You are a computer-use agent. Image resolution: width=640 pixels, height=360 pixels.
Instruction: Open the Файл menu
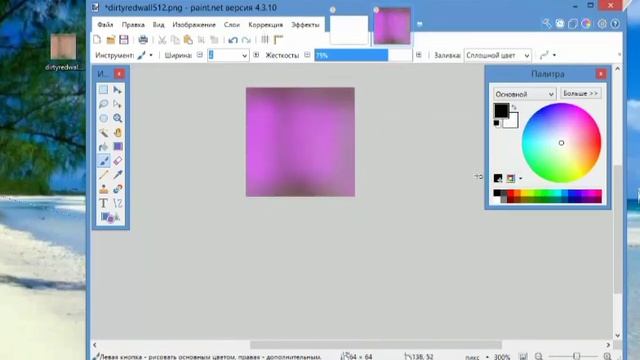[x=105, y=25]
